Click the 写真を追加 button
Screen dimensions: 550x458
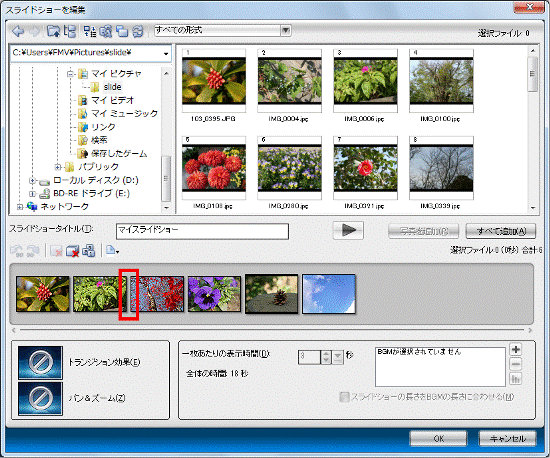pos(423,231)
